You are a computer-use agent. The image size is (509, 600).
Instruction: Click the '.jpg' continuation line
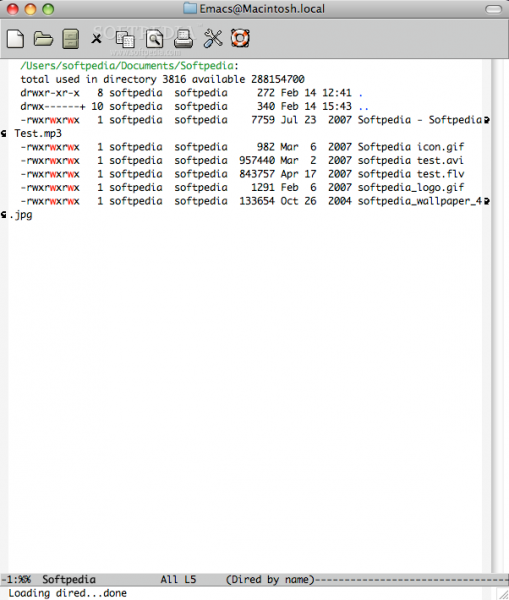pos(21,215)
